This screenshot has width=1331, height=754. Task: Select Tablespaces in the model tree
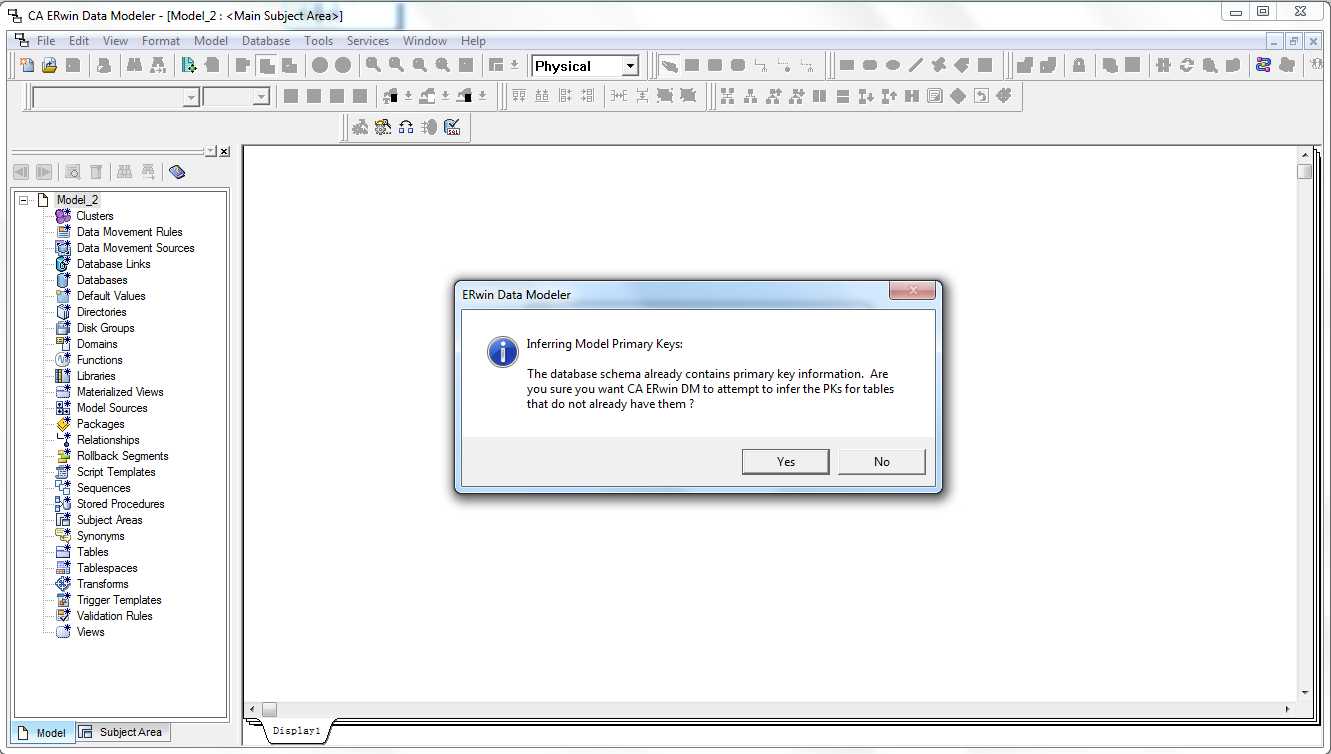(107, 568)
